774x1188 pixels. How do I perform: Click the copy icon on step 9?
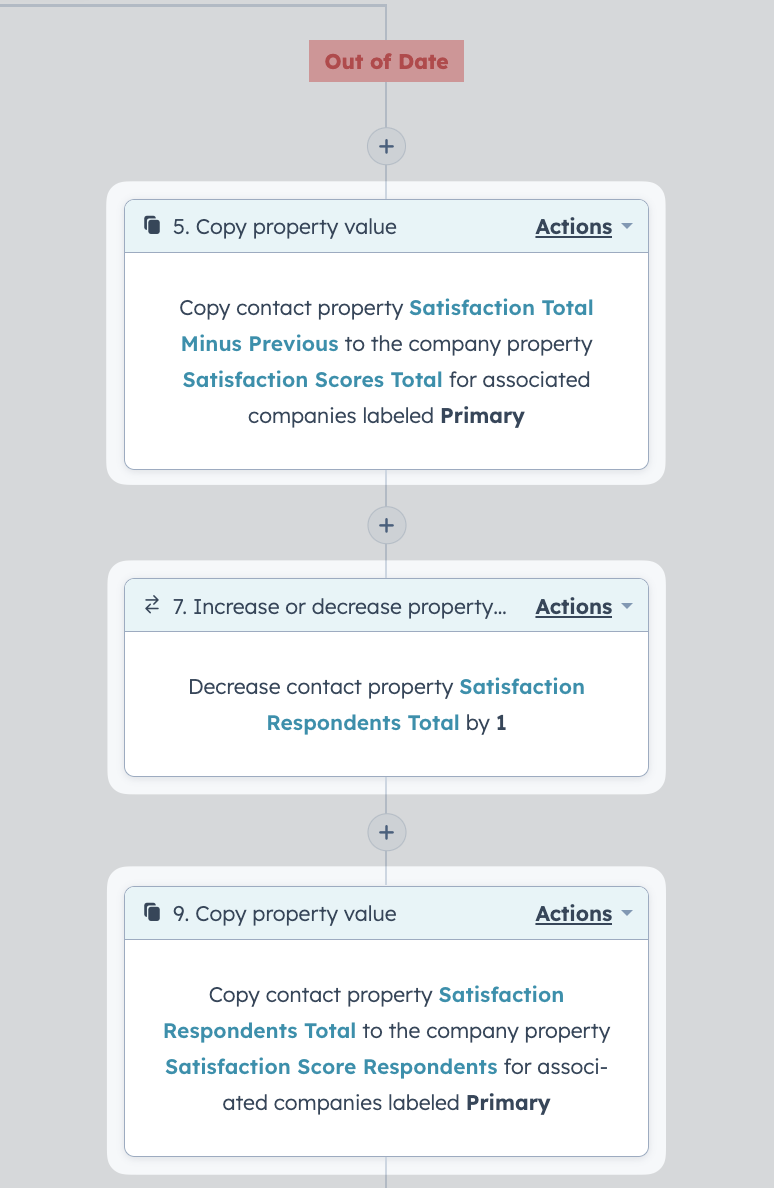tap(152, 911)
